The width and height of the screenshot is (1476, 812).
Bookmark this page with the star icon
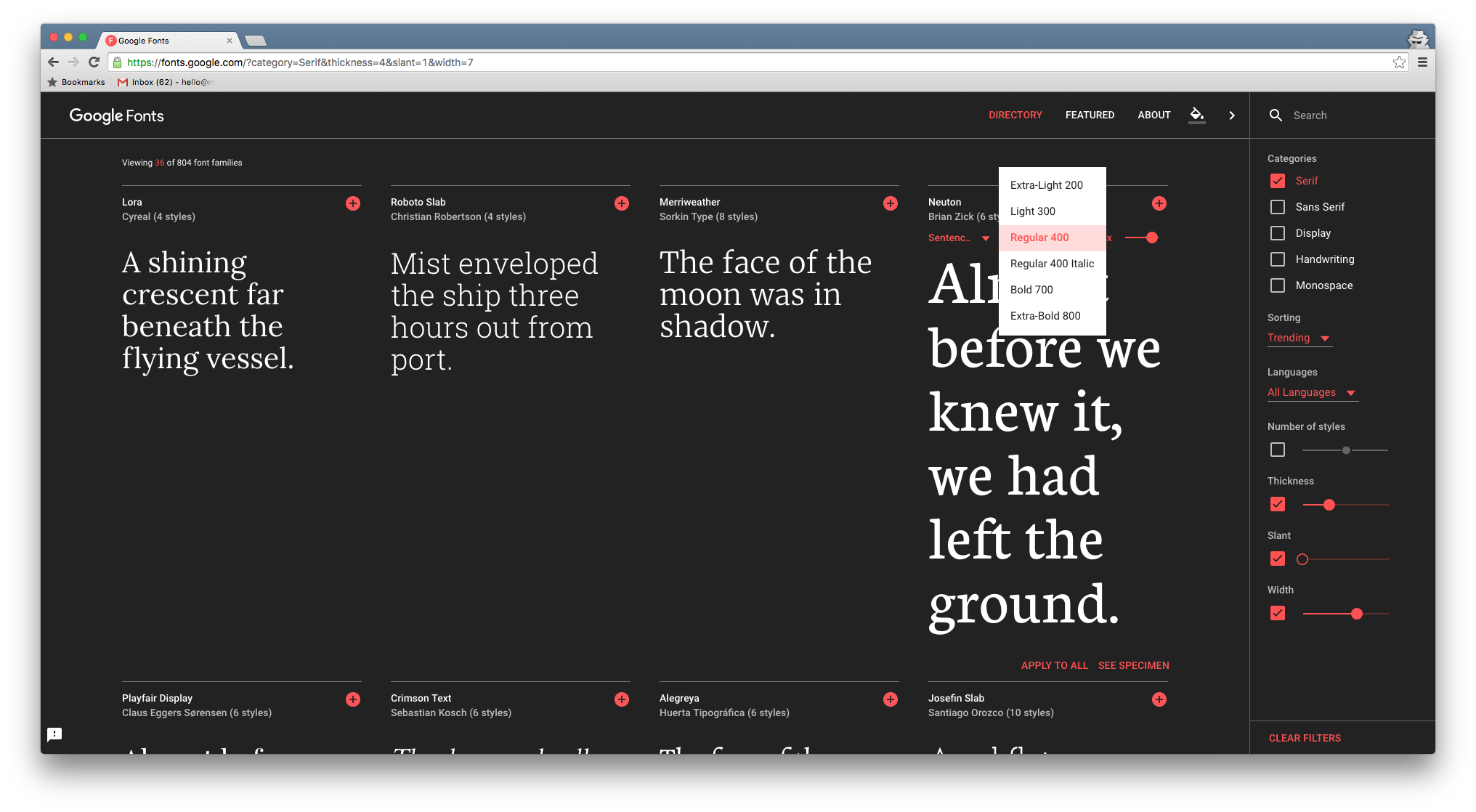click(x=1399, y=62)
